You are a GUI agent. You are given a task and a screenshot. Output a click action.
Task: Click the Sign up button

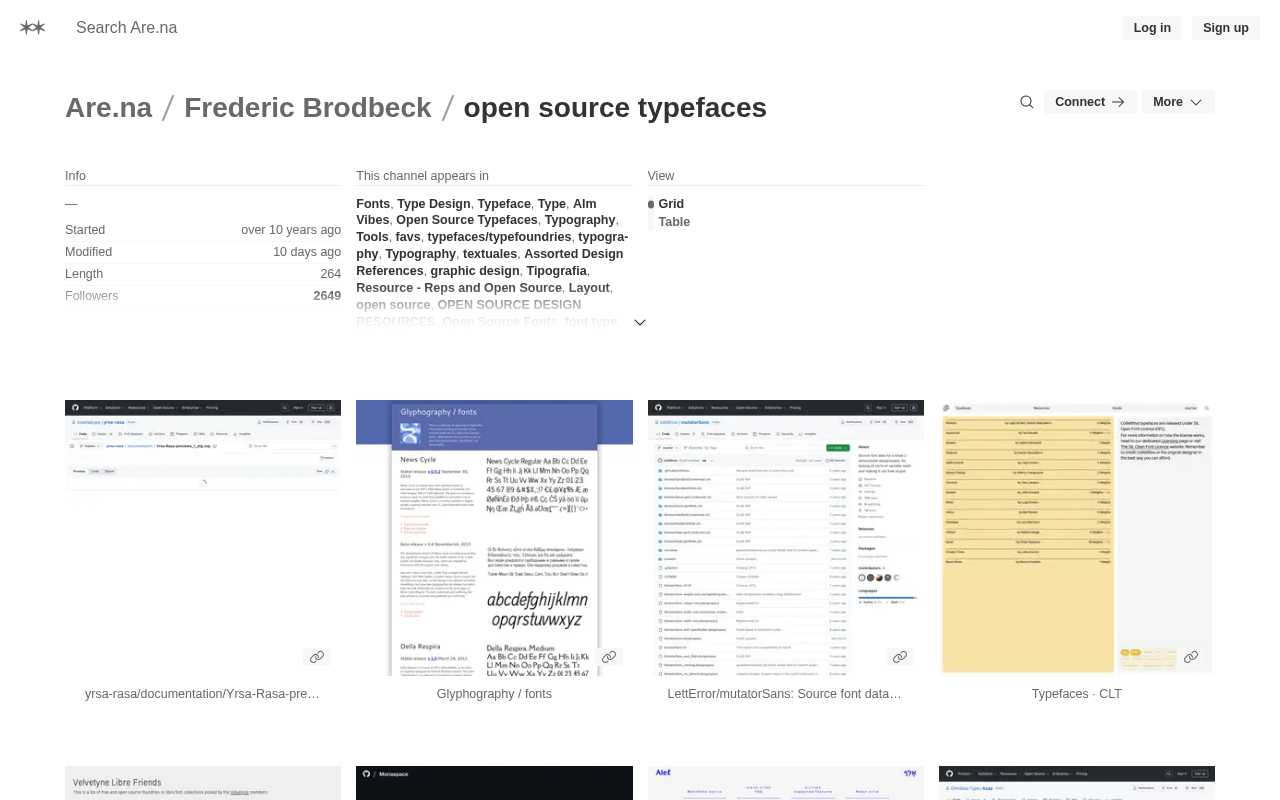[1225, 27]
